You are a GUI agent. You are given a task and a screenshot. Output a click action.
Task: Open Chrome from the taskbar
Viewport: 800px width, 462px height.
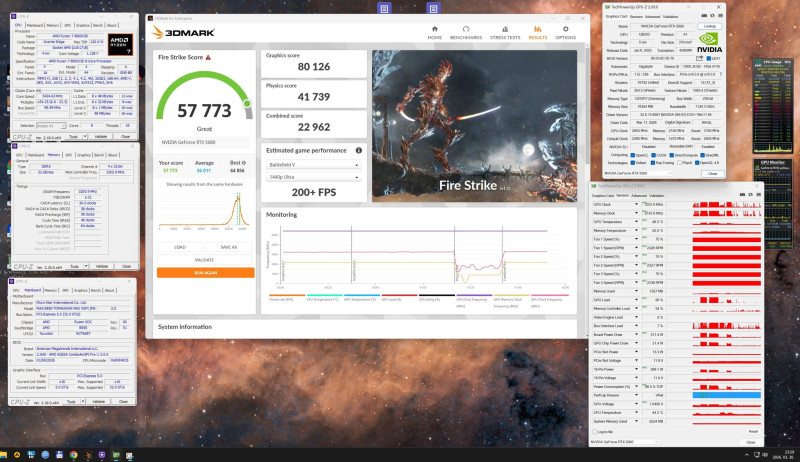tap(73, 455)
